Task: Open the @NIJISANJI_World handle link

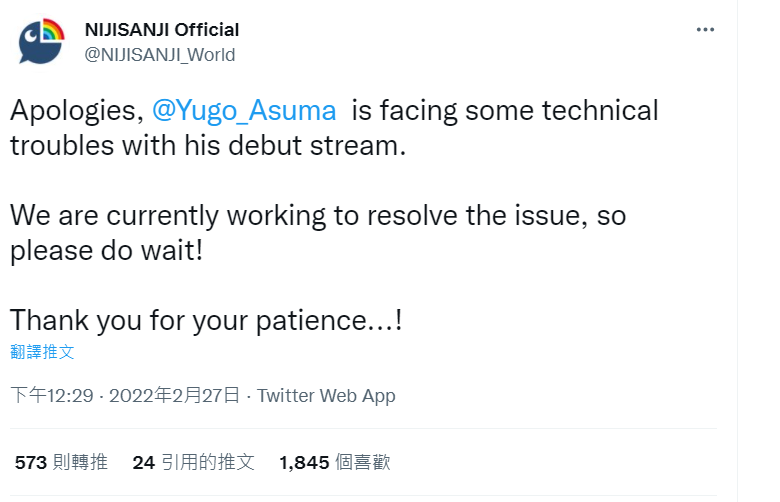Action: click(x=160, y=55)
